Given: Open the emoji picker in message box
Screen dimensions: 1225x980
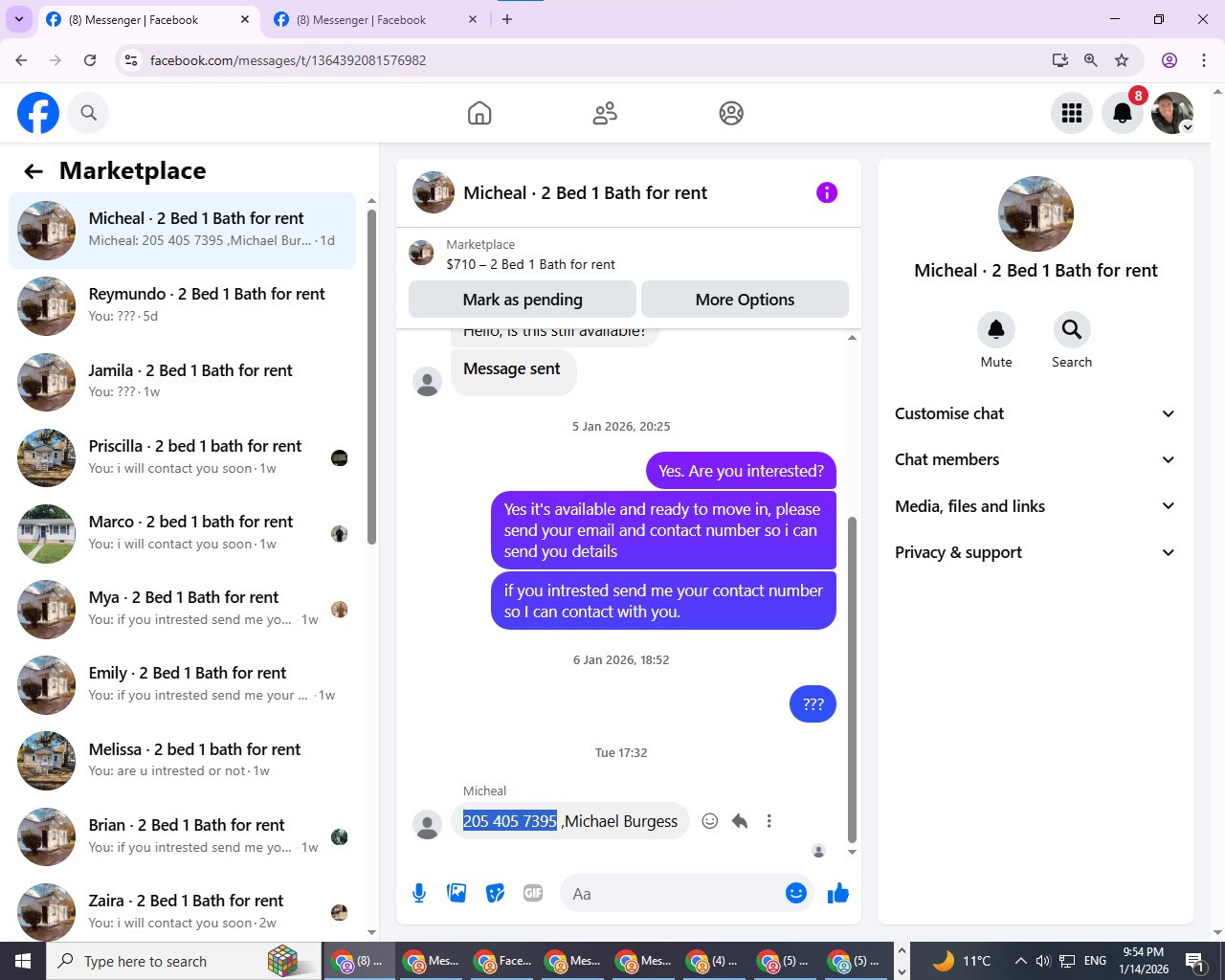Looking at the screenshot, I should tap(796, 894).
